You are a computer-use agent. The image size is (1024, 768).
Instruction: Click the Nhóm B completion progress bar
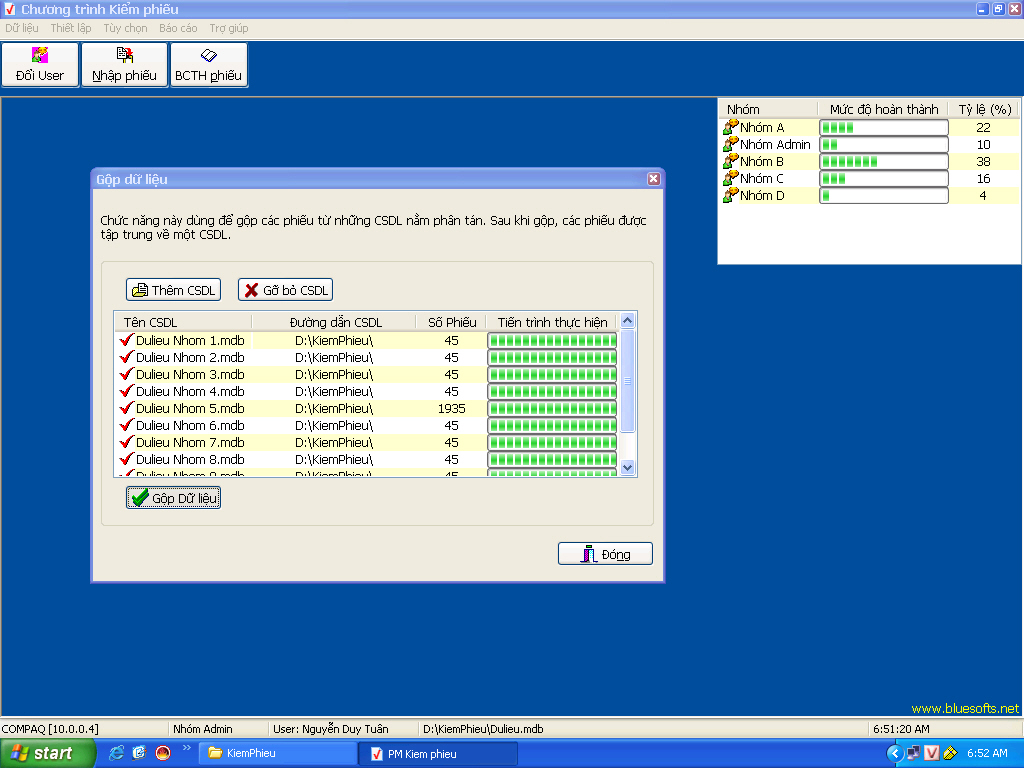pos(883,161)
